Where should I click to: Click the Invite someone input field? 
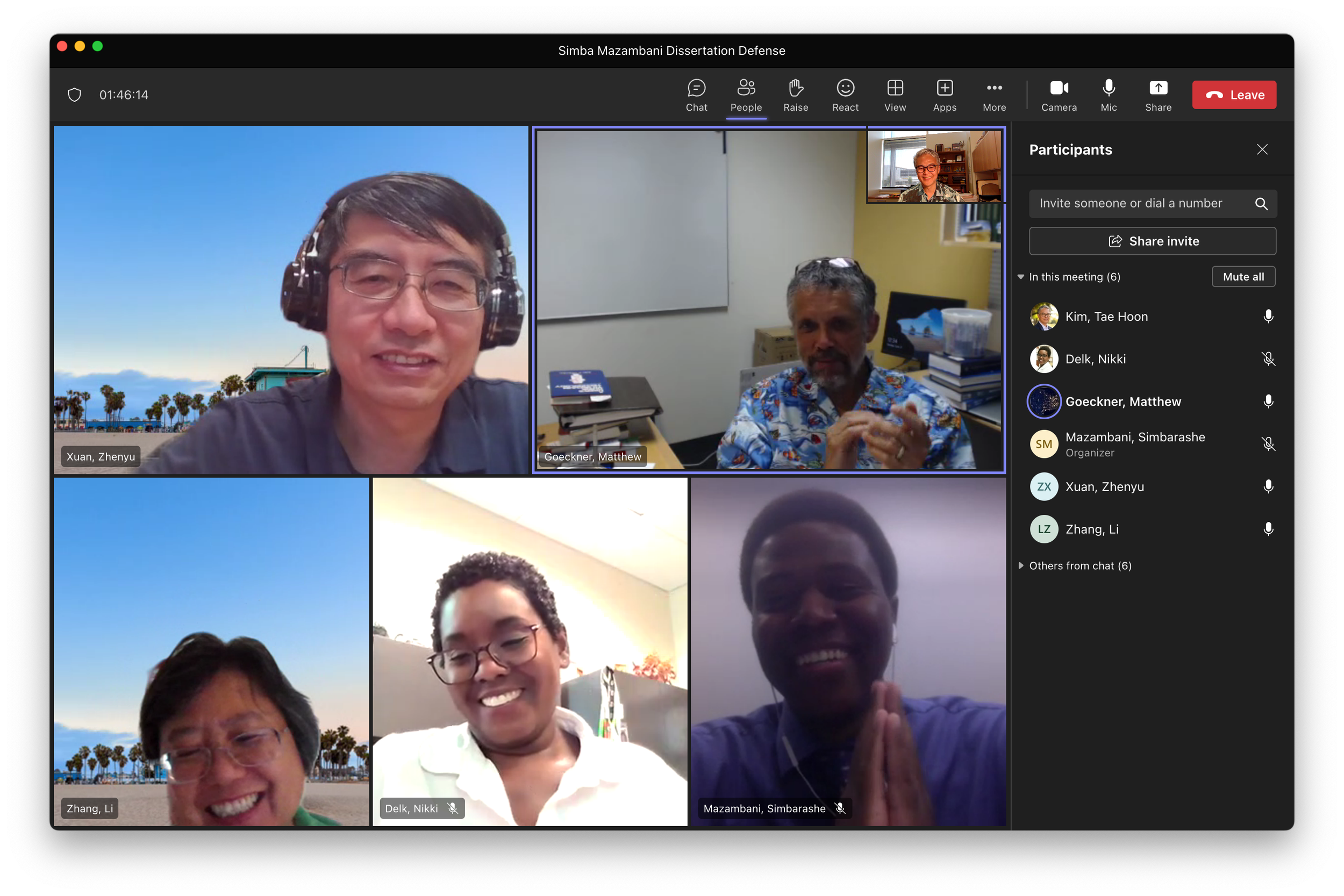tap(1130, 203)
